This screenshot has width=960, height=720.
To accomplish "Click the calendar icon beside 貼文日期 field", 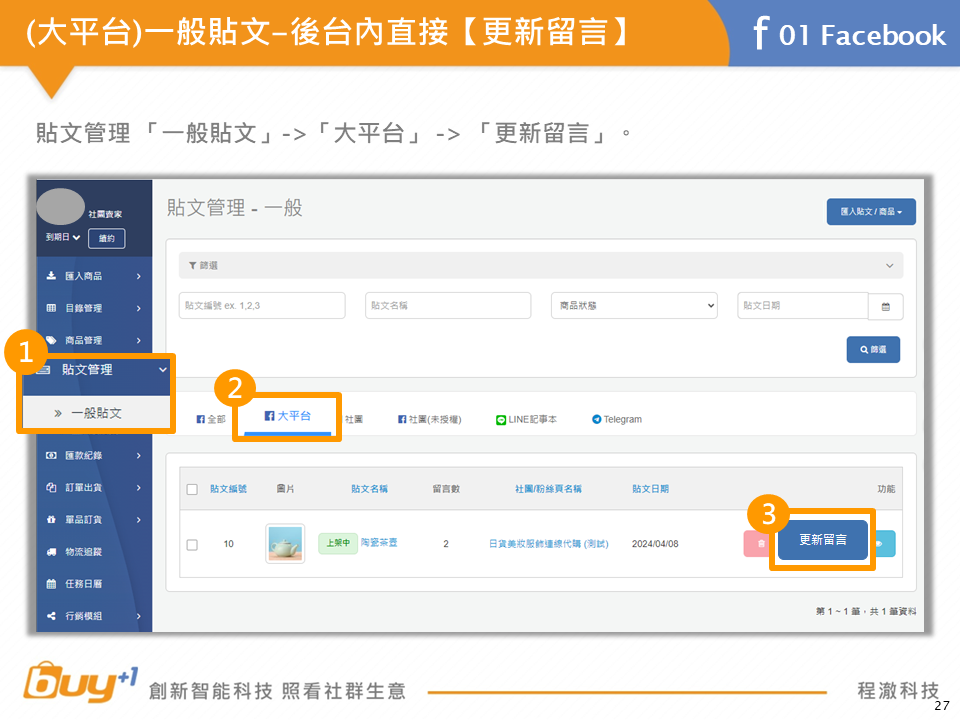I will (x=885, y=307).
